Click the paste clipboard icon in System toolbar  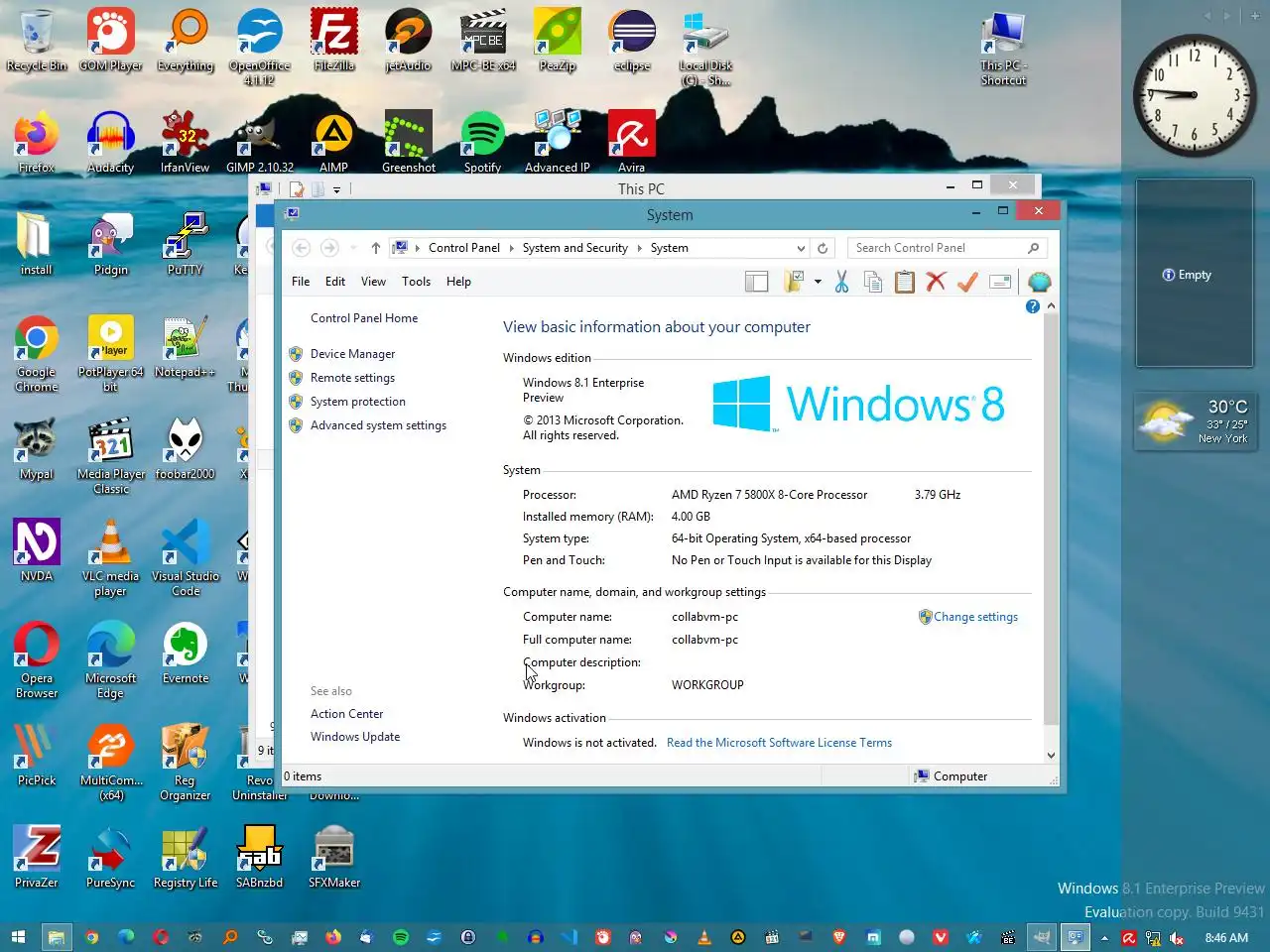click(904, 283)
